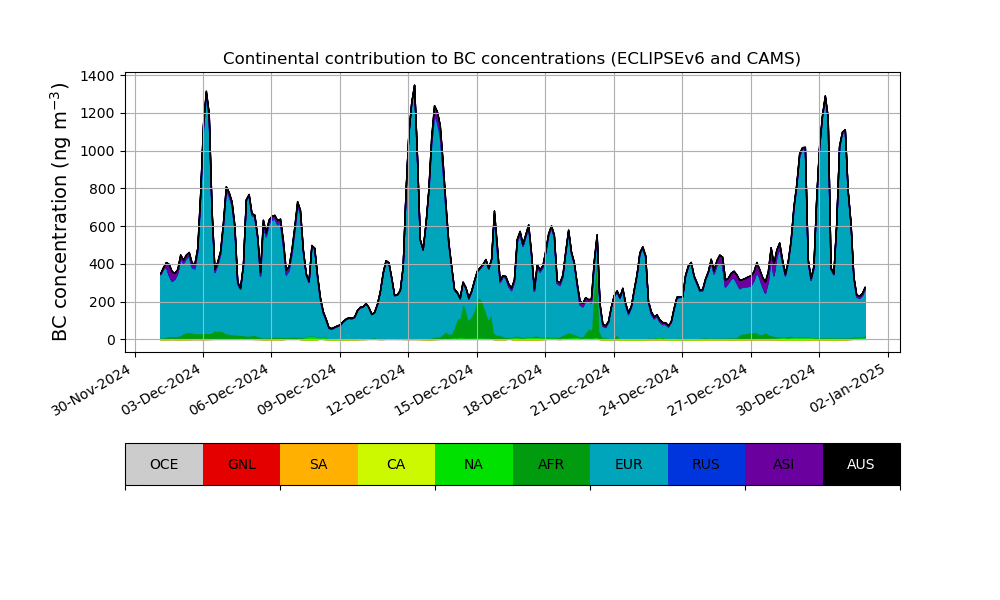Click the orange SA legend swatch

point(318,464)
